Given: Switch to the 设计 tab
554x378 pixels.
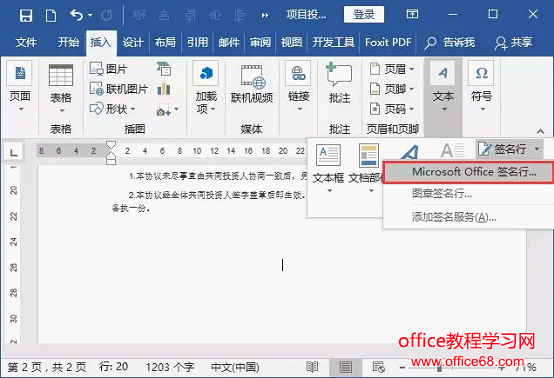Looking at the screenshot, I should click(x=133, y=42).
